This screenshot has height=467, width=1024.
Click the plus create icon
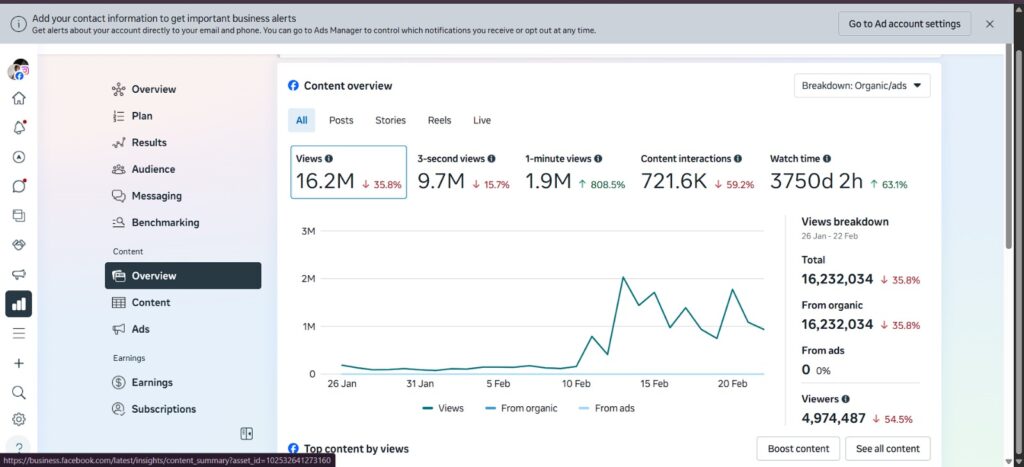(x=19, y=363)
